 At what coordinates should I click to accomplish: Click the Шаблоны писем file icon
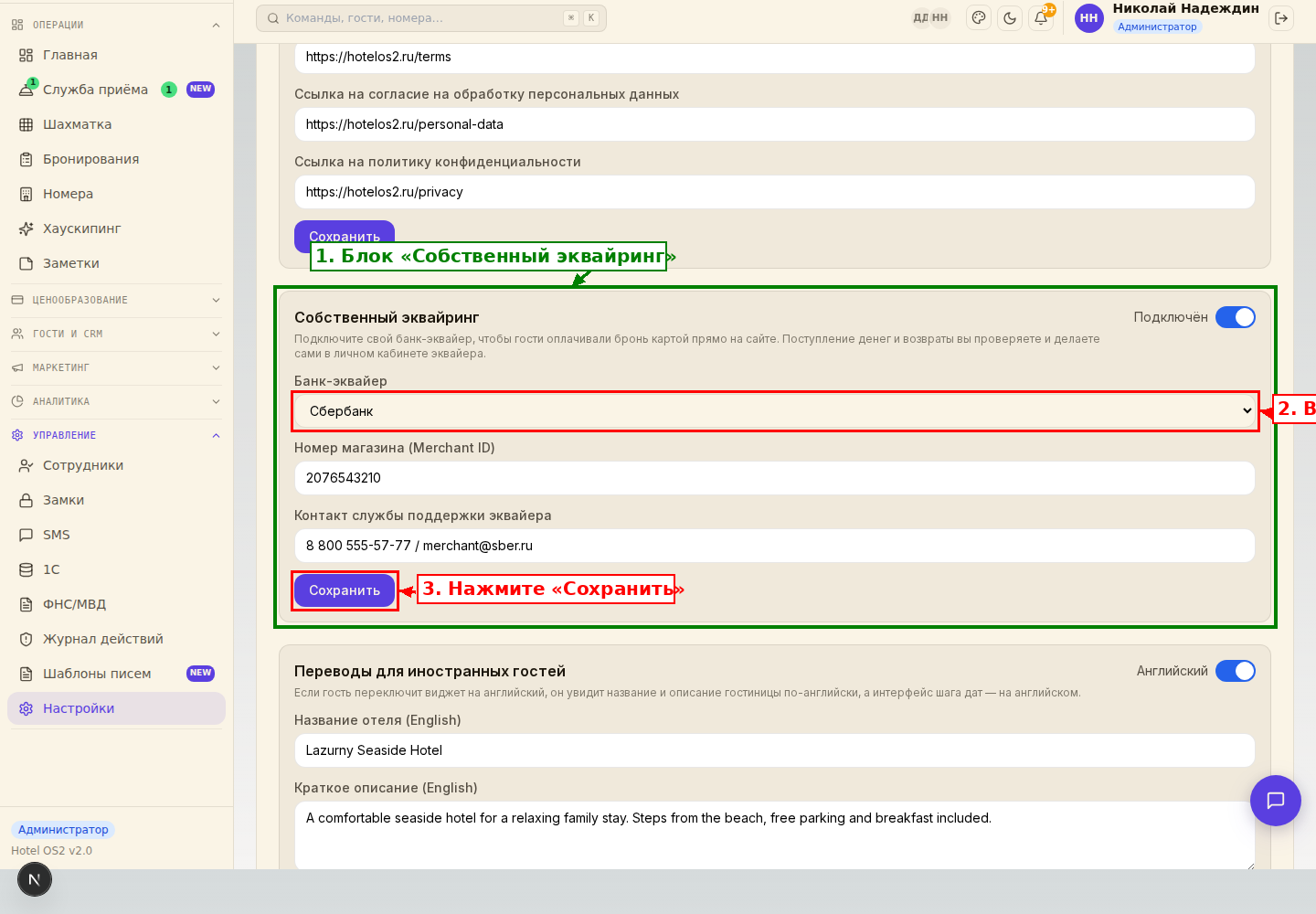click(x=27, y=674)
